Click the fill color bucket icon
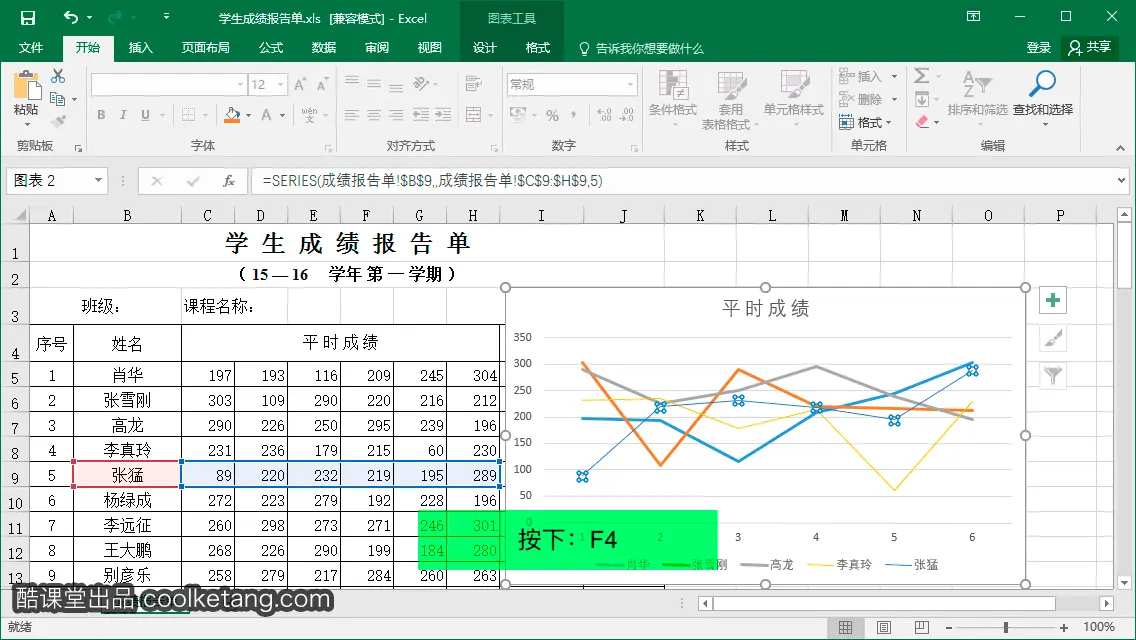1136x640 pixels. (232, 115)
